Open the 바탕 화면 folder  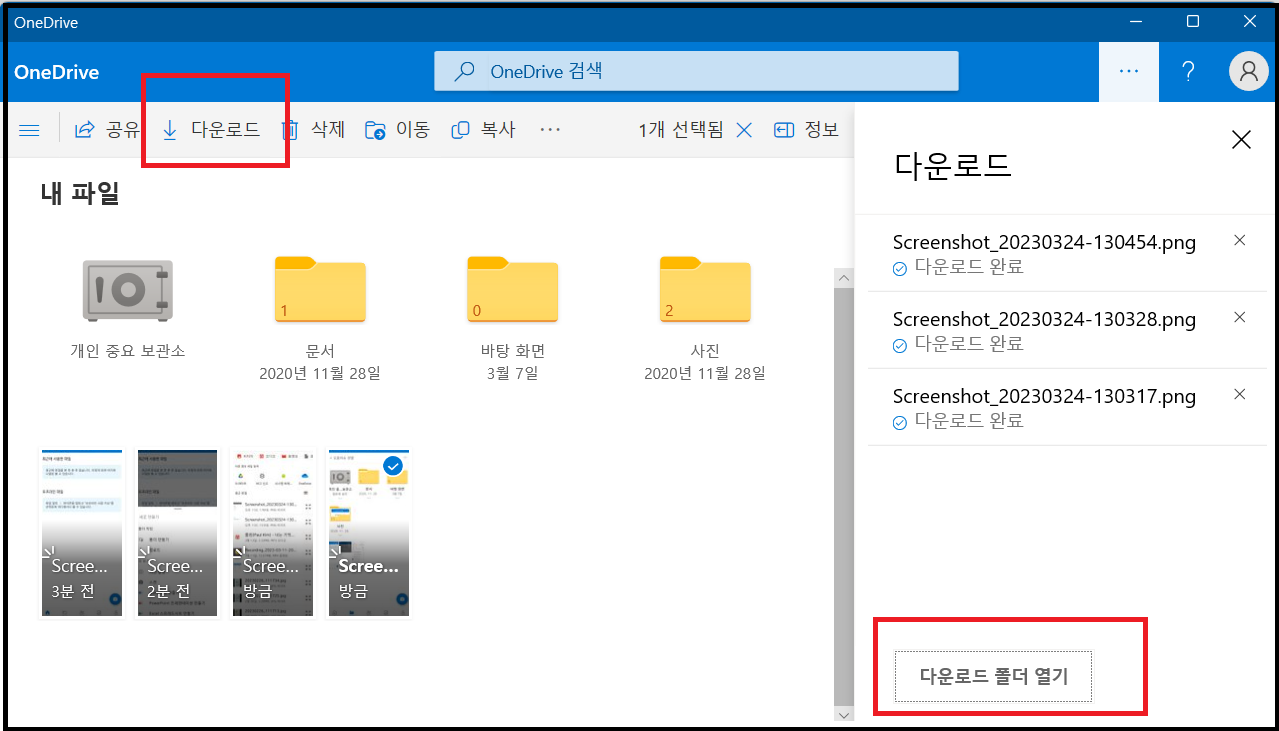tap(512, 318)
